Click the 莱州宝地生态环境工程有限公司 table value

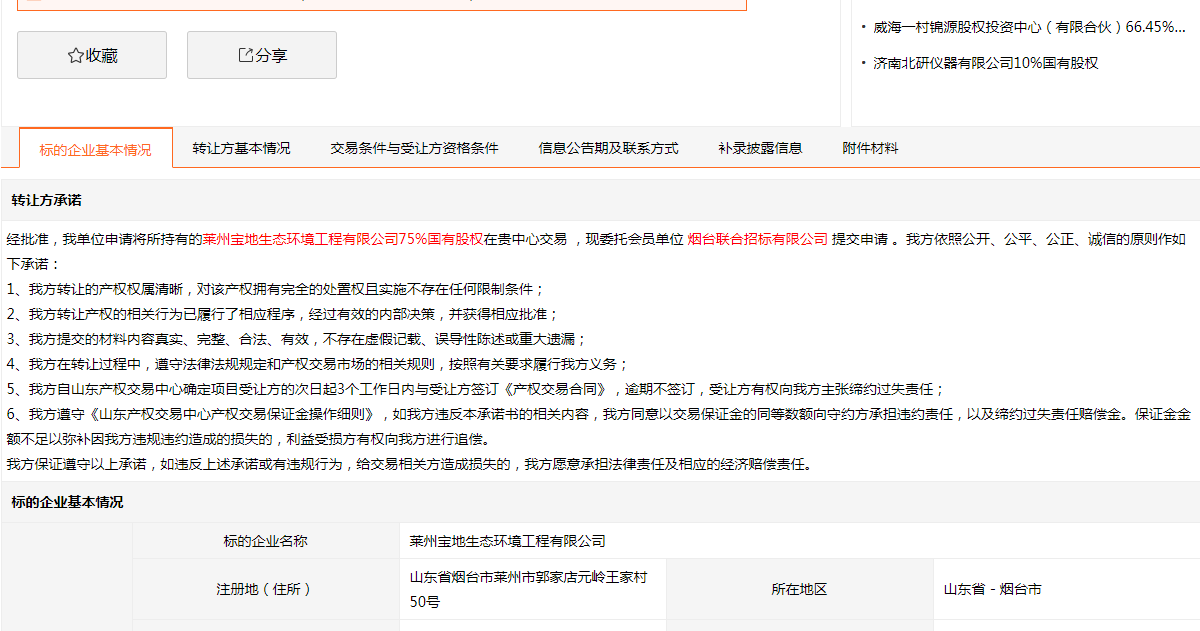[x=507, y=541]
